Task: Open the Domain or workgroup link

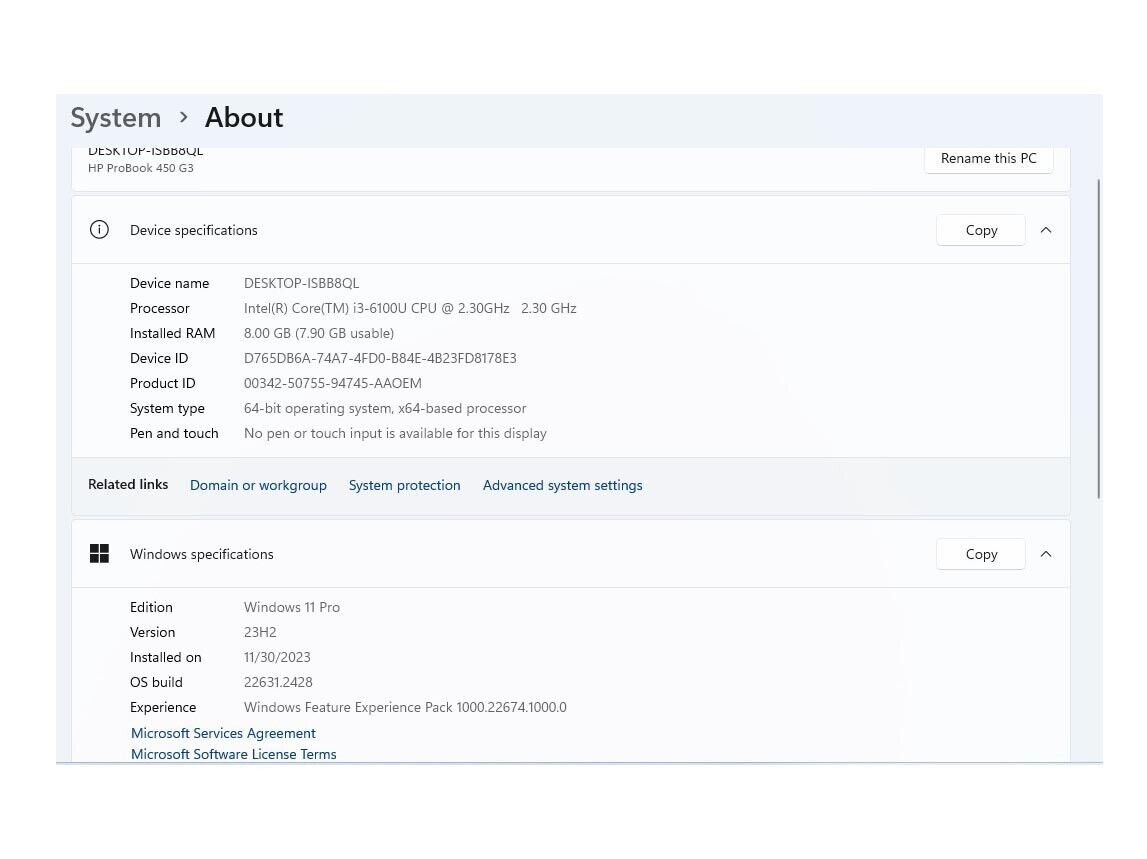Action: click(258, 485)
